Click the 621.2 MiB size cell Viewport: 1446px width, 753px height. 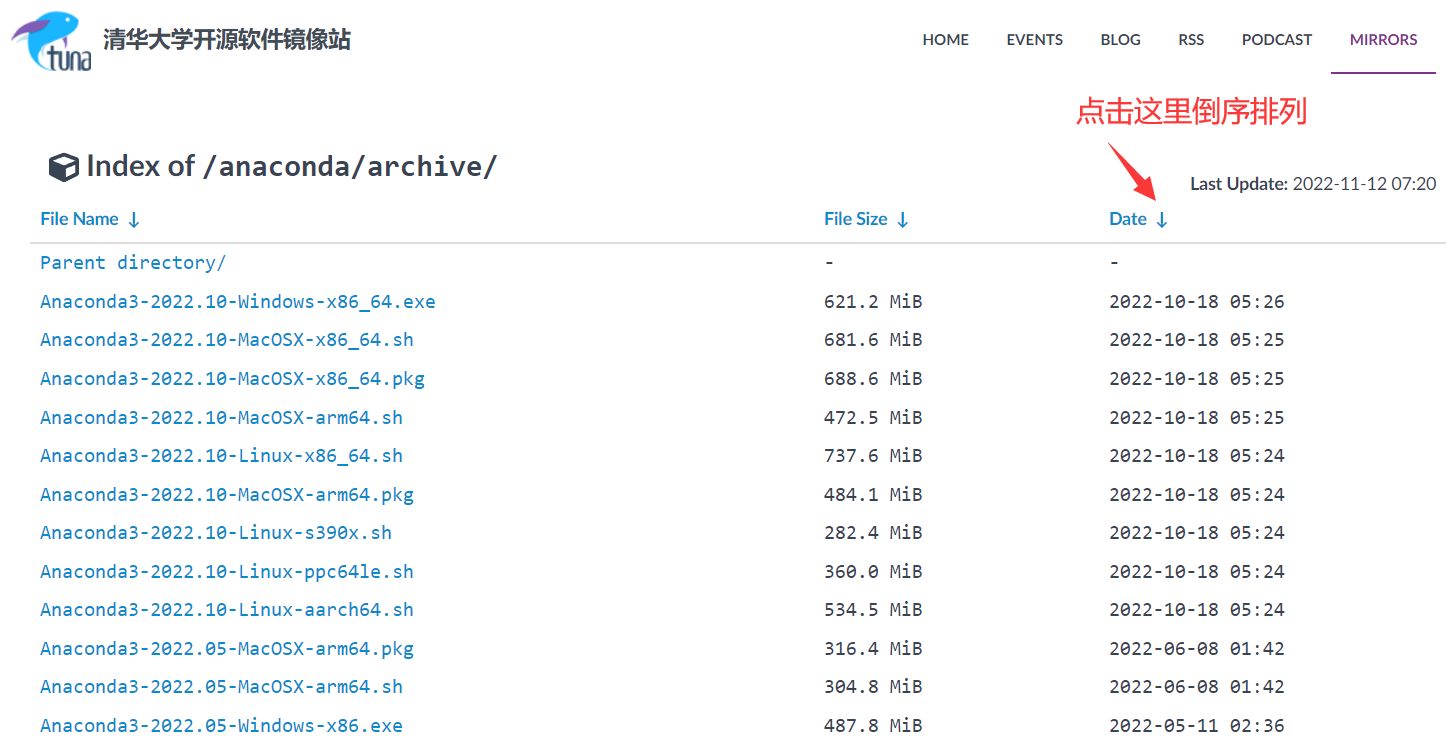pyautogui.click(x=873, y=302)
